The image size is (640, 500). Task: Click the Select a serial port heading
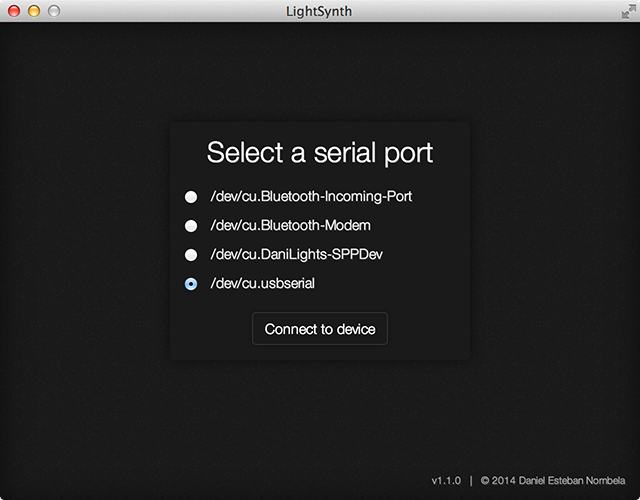point(320,153)
